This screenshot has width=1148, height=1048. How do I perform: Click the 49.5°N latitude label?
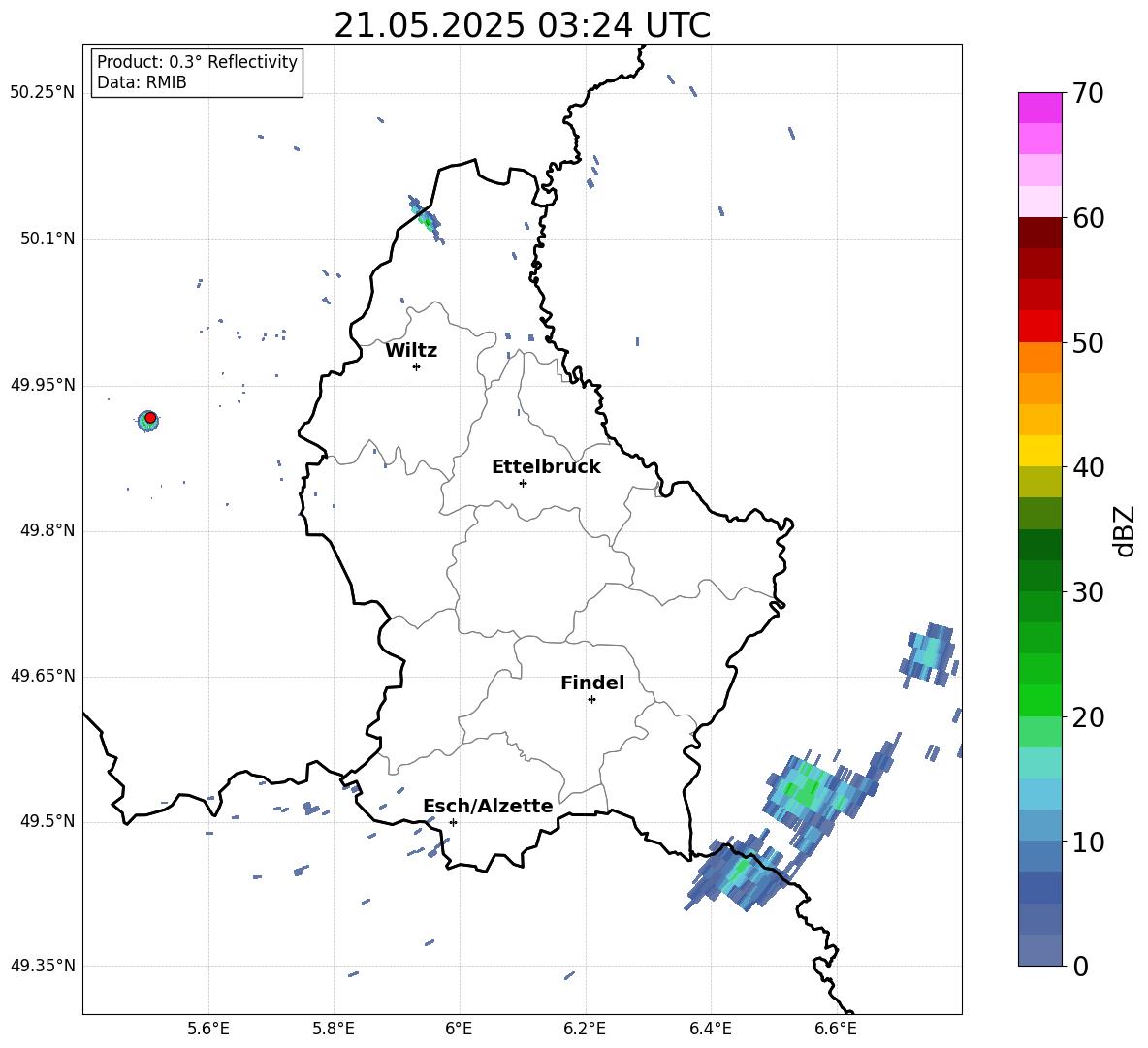pyautogui.click(x=48, y=821)
